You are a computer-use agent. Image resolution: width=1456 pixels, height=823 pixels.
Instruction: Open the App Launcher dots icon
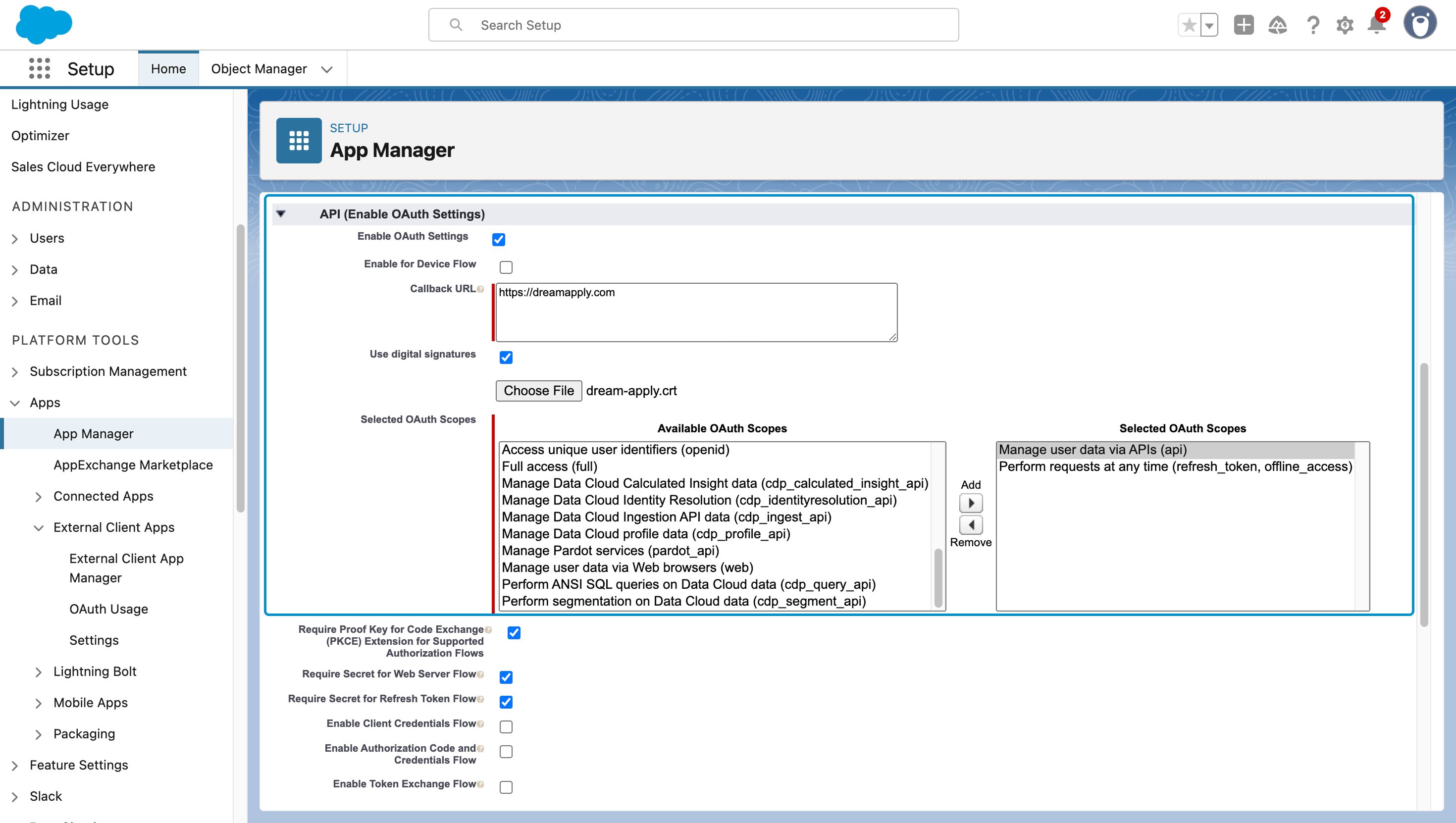click(40, 68)
